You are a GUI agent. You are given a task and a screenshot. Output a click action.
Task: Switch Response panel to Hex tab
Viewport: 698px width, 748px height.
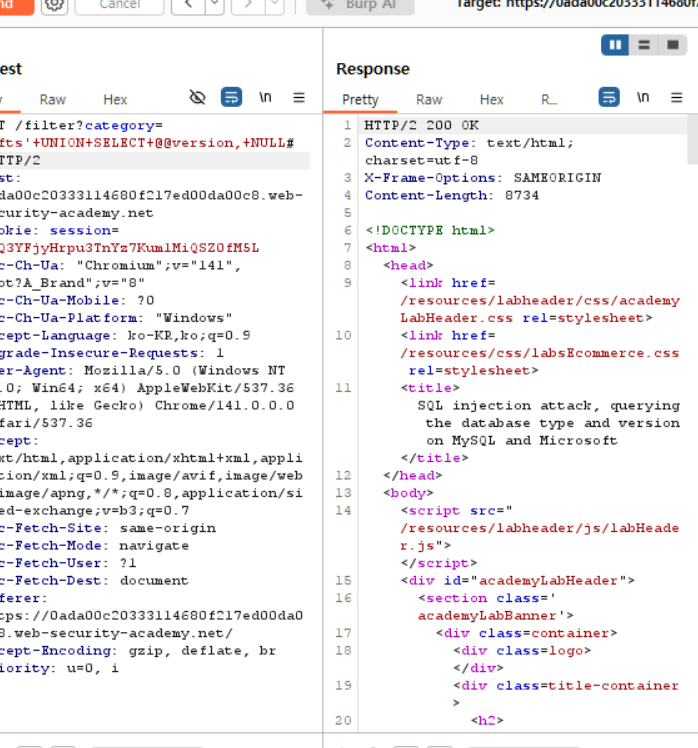[x=491, y=99]
